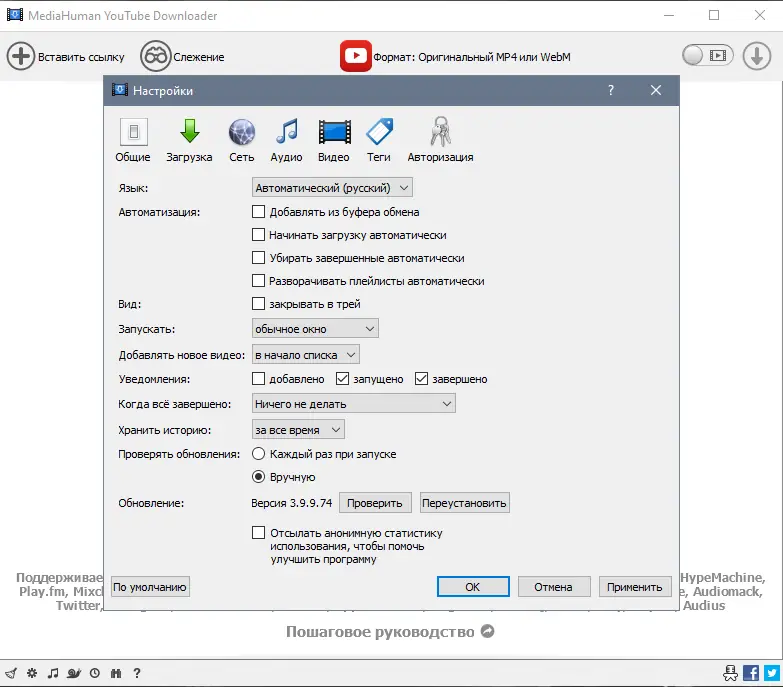
Task: Open the language dropdown 'Автоматический (русский)'
Action: pos(332,188)
